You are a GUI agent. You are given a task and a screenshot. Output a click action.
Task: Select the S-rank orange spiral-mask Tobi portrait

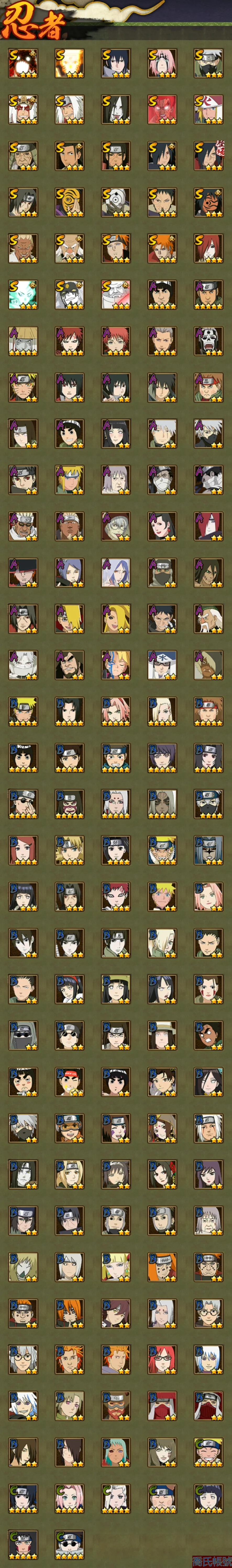pos(69,202)
